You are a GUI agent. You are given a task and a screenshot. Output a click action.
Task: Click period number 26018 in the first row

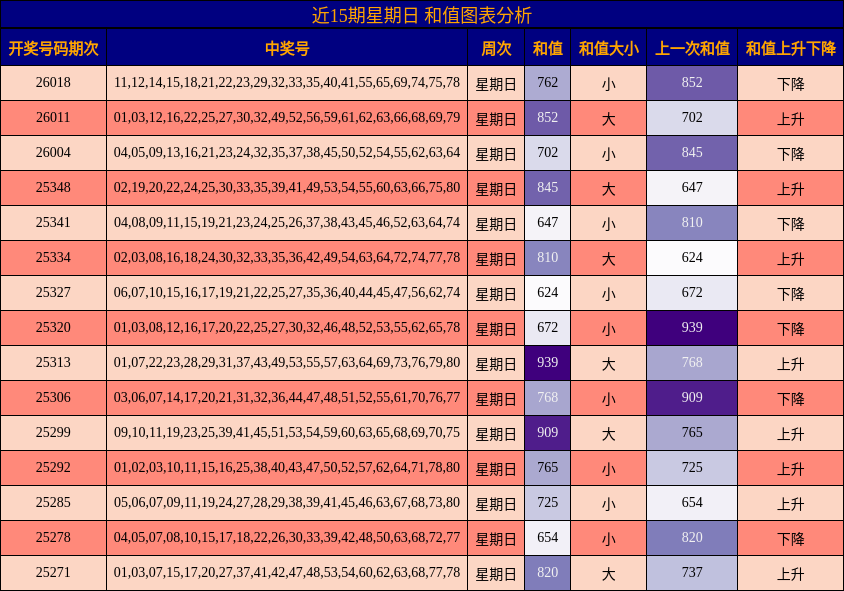coord(55,83)
